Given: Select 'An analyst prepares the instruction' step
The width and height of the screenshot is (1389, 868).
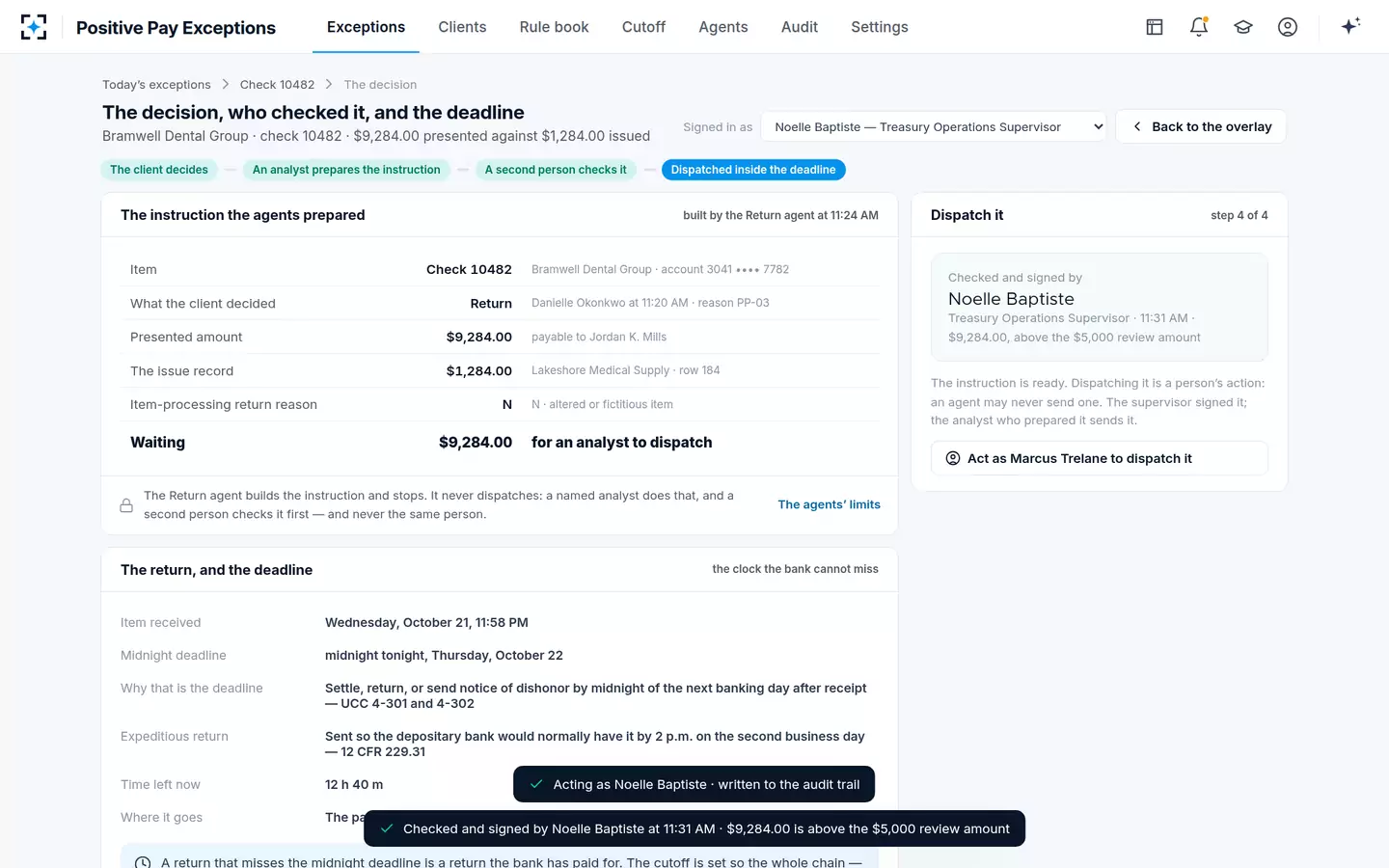Looking at the screenshot, I should (x=346, y=170).
